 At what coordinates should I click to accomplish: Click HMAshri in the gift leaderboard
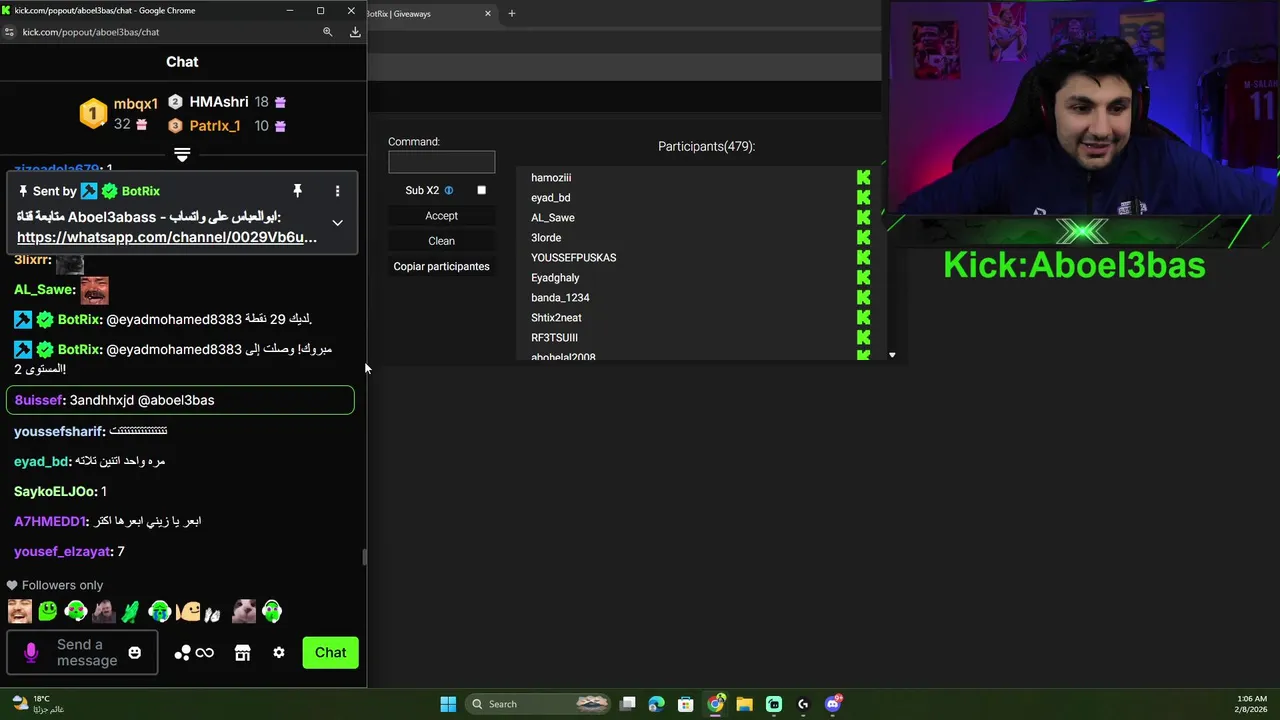(x=219, y=102)
